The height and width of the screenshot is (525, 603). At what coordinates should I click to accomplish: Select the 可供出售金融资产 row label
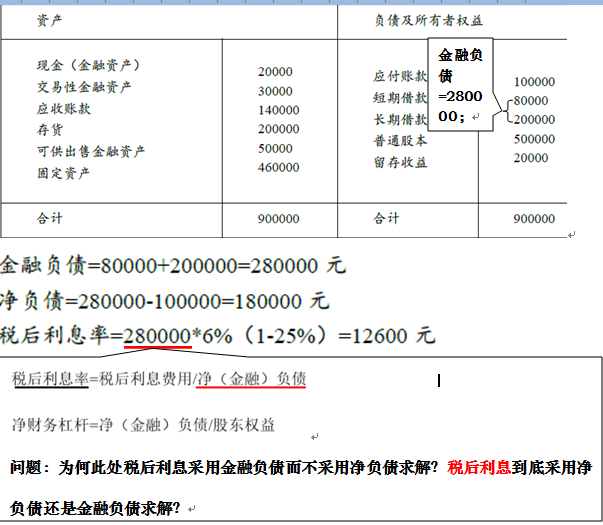(x=91, y=151)
